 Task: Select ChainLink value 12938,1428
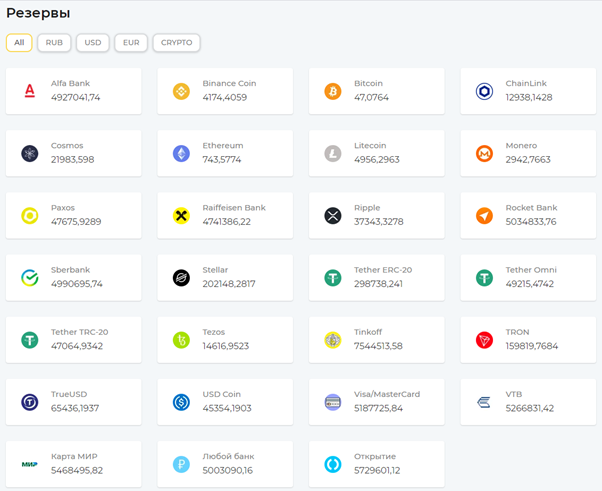[529, 98]
